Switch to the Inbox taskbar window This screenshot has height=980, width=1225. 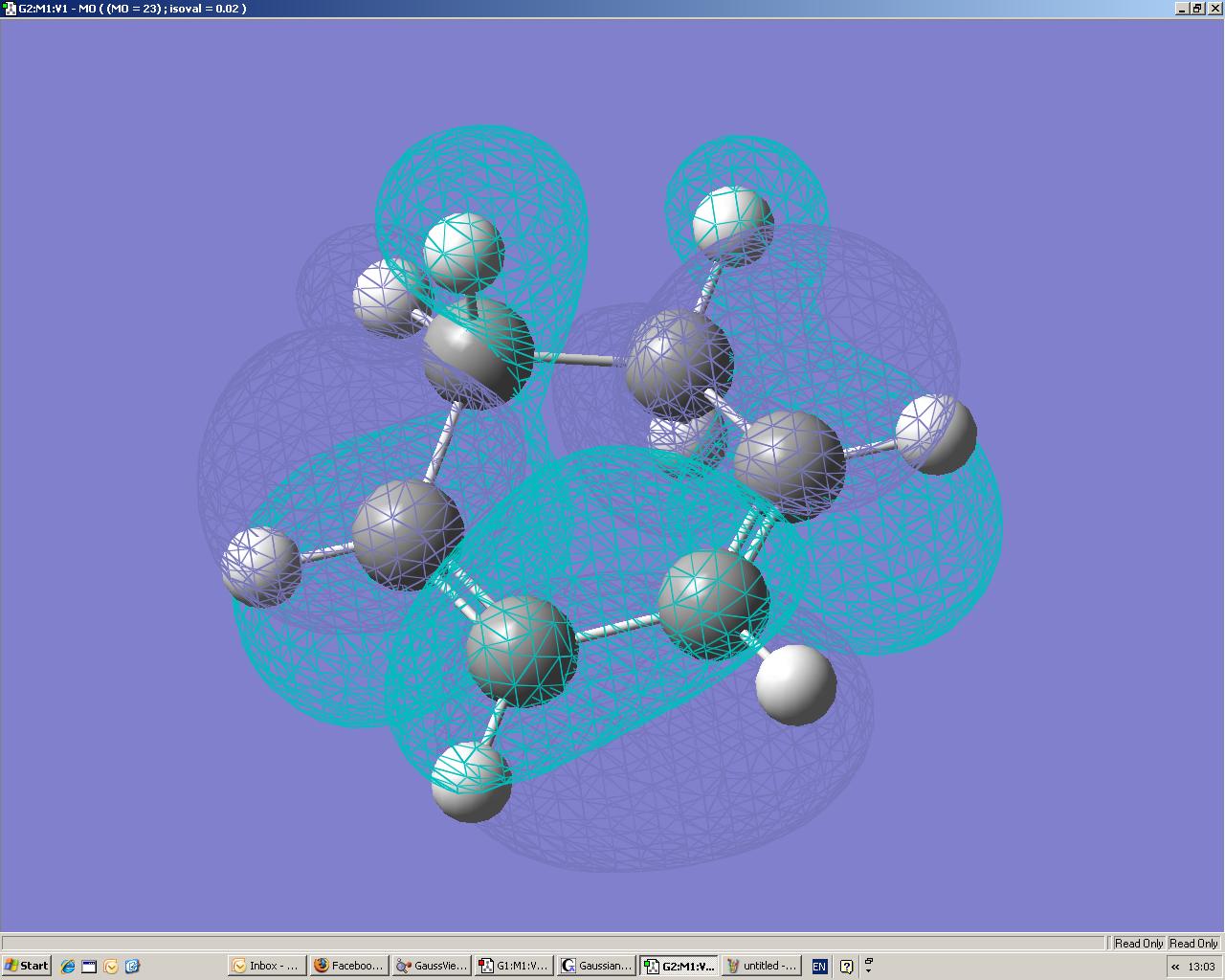(267, 966)
